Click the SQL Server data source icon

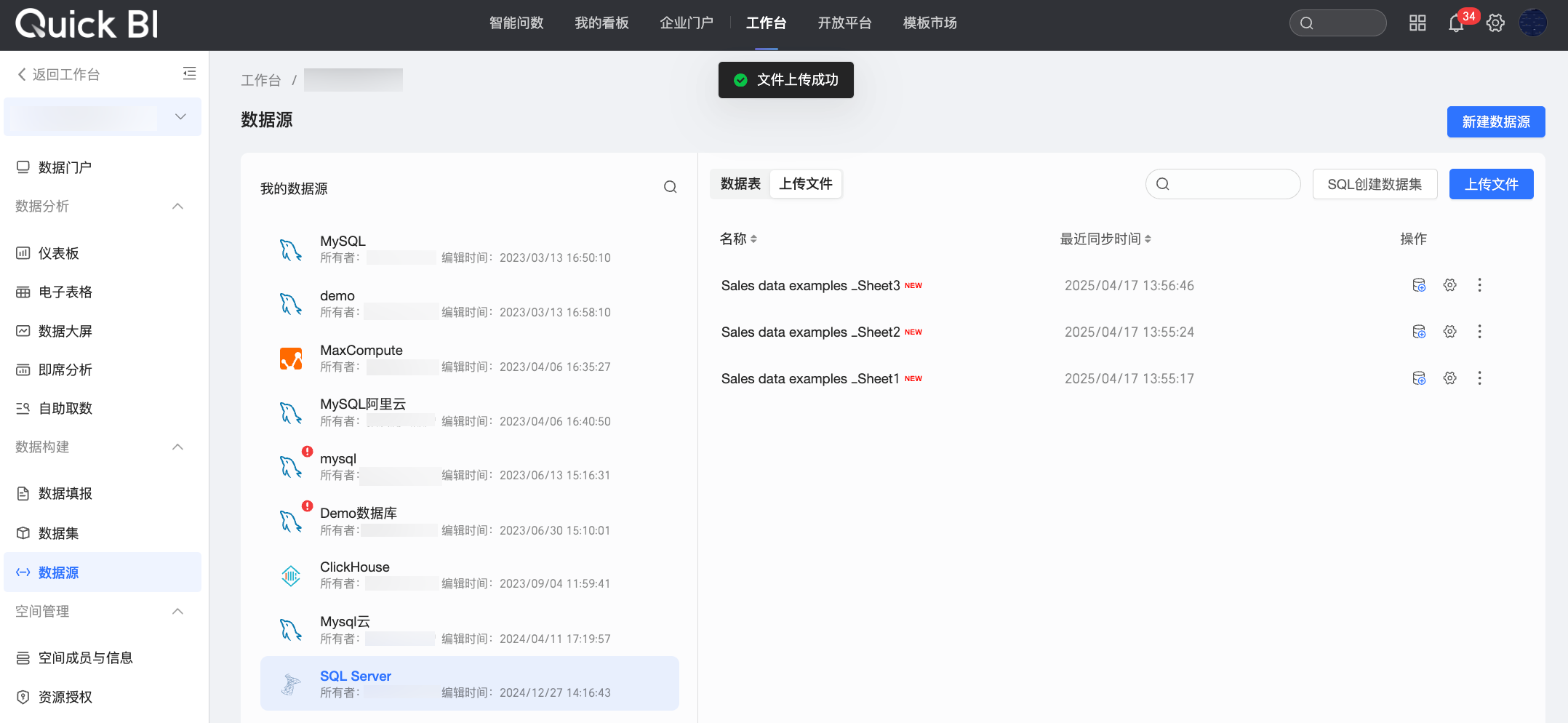tap(291, 684)
